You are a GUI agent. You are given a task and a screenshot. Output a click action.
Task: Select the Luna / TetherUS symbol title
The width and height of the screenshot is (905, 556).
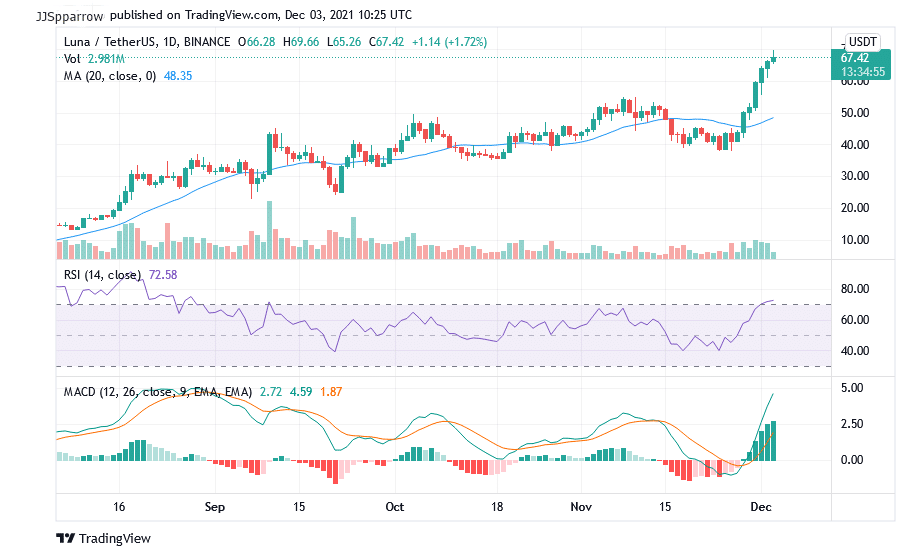point(110,42)
